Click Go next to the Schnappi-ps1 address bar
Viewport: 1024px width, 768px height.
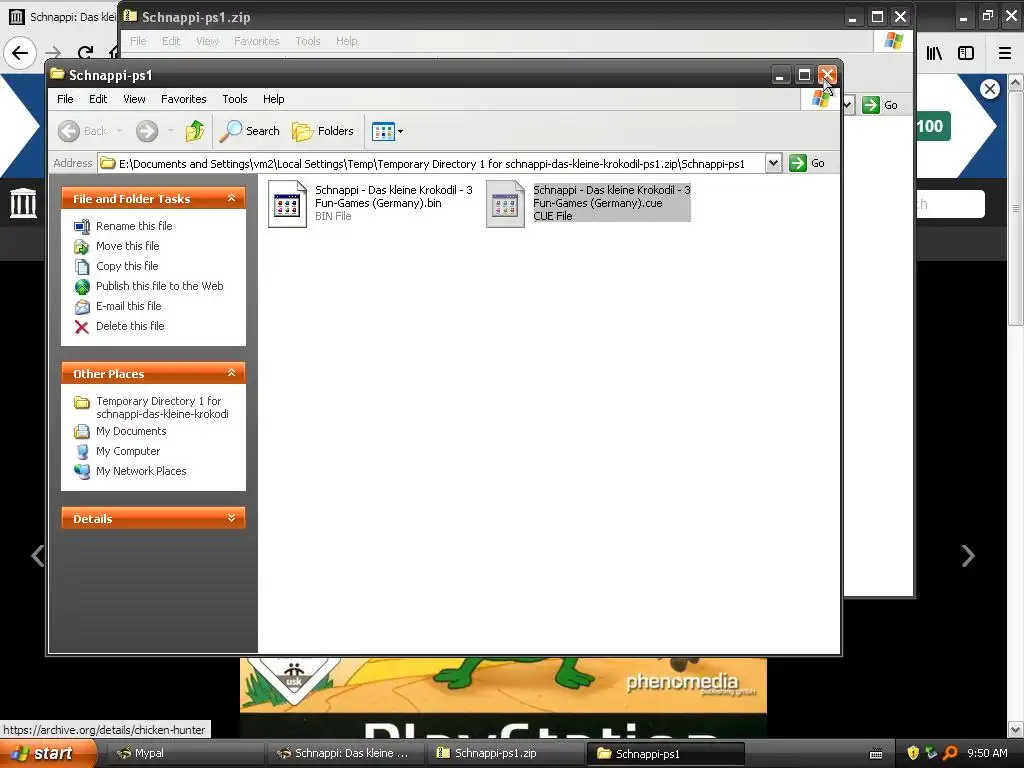click(x=807, y=163)
